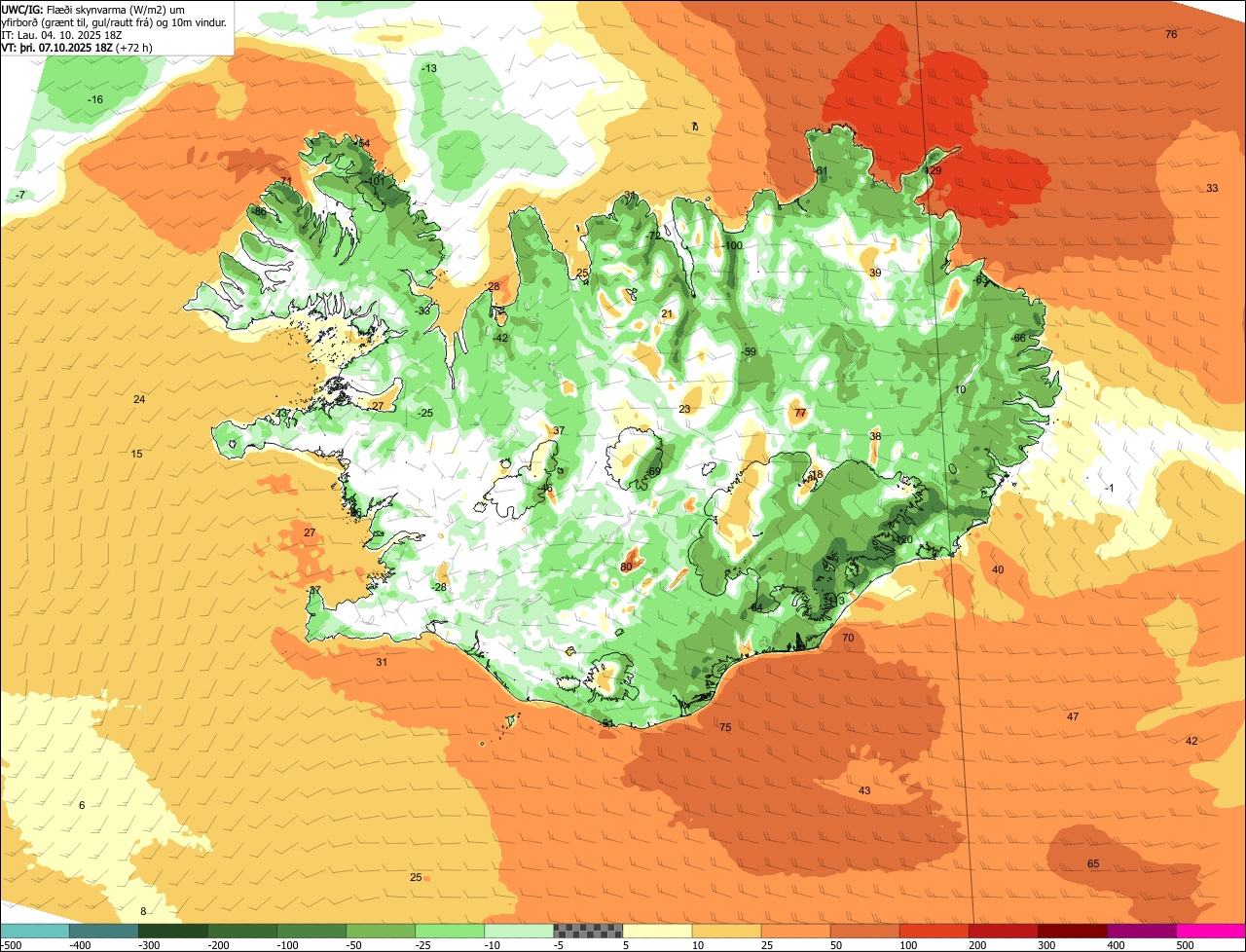Click the 'IT: Lau. 04. 10. 2025 18Z' line
1246x952 pixels.
tap(62, 34)
